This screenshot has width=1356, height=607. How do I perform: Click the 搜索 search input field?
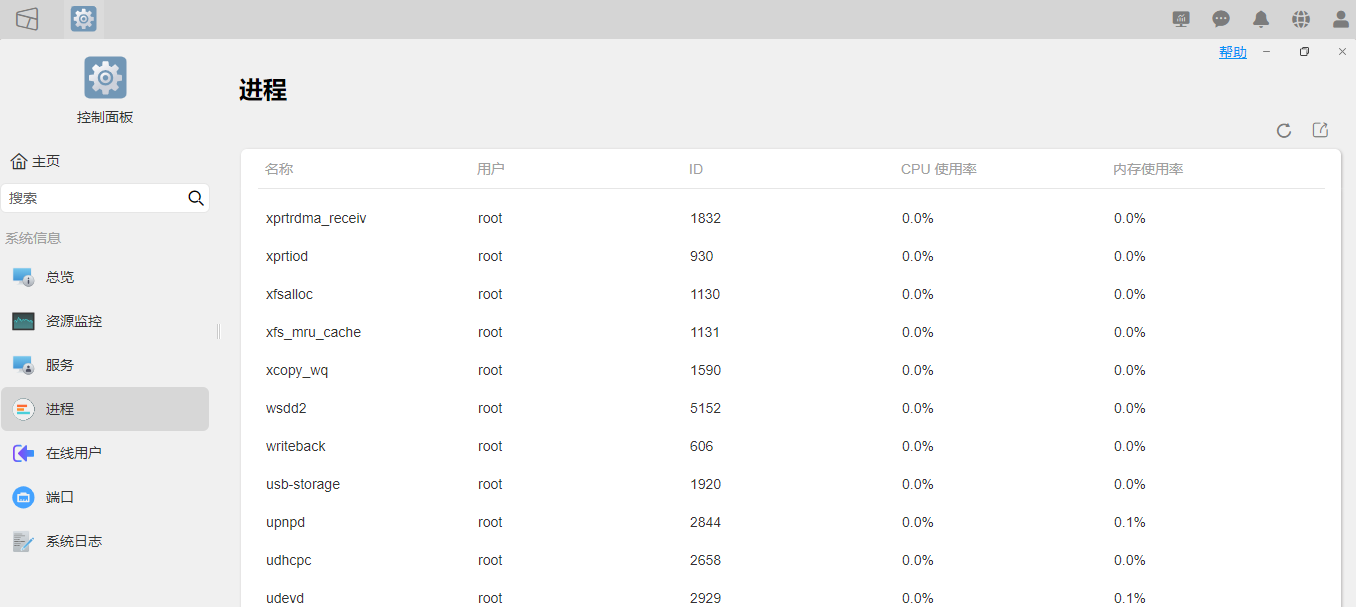95,198
